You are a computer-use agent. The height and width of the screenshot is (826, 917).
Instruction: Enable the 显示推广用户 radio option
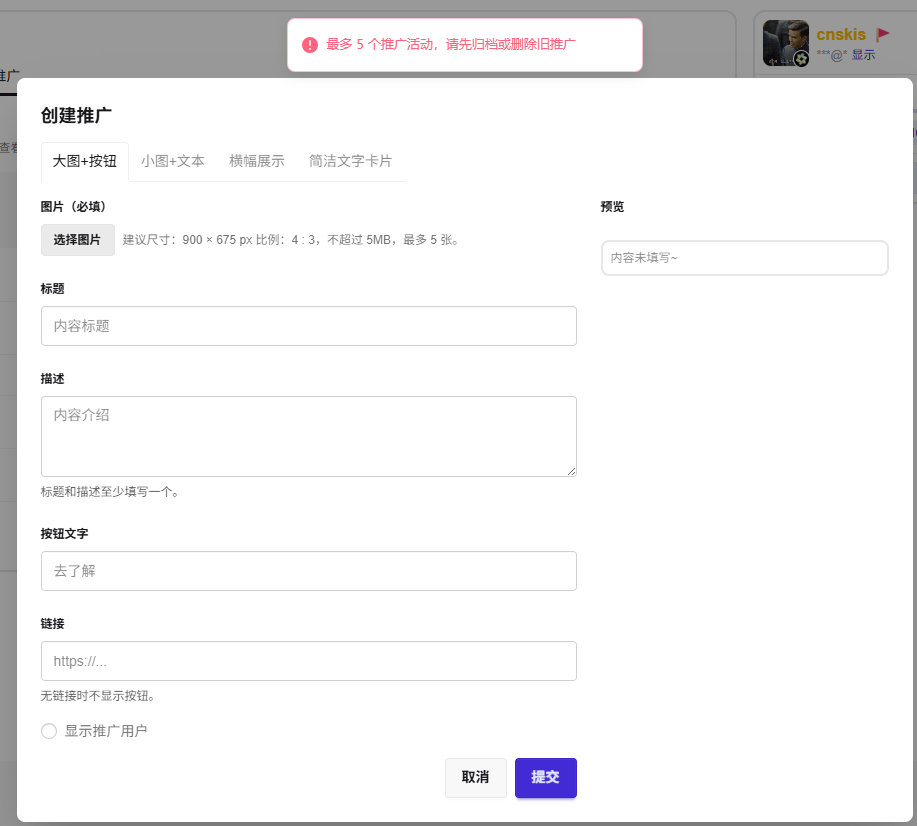tap(49, 731)
